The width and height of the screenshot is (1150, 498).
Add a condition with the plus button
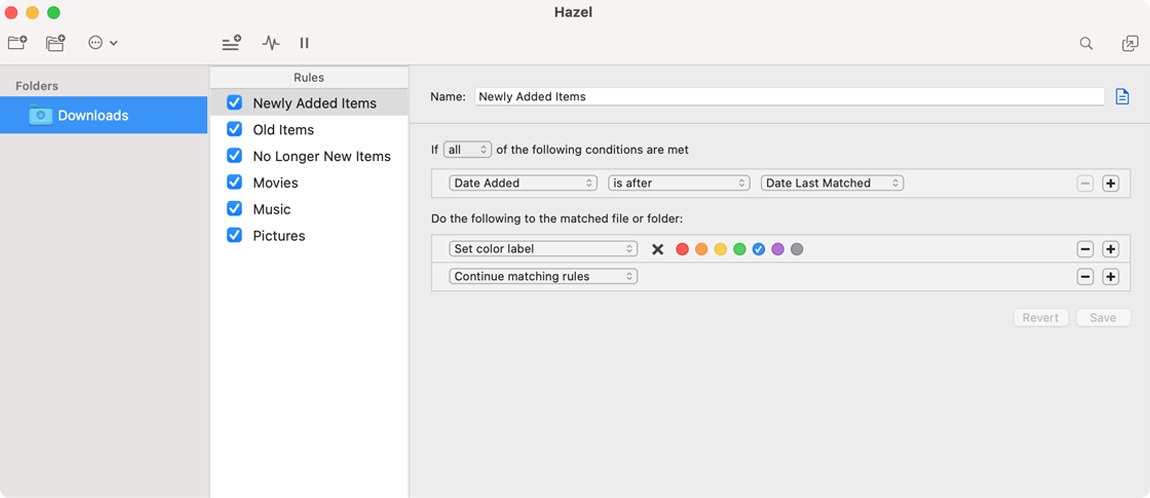(x=1110, y=183)
